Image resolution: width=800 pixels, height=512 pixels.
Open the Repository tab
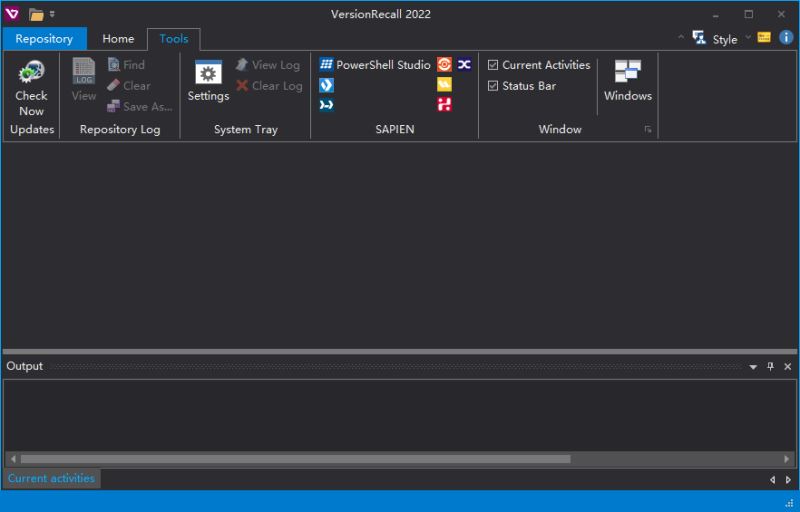click(44, 39)
